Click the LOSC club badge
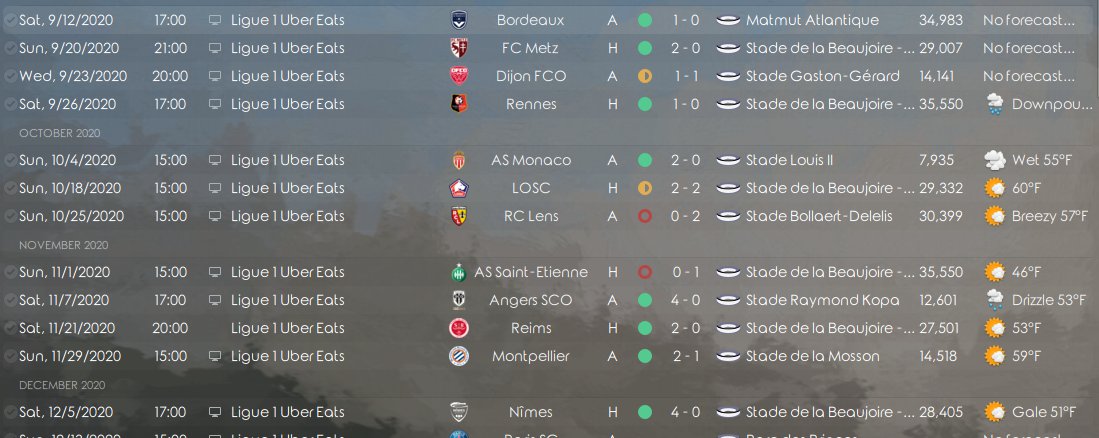The height and width of the screenshot is (438, 1099). coord(459,189)
